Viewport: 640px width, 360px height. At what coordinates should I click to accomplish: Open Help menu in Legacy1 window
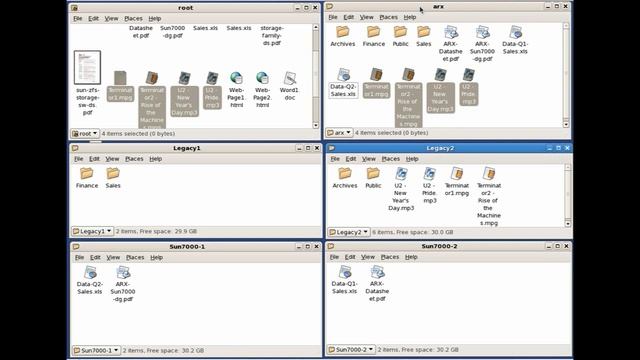[156, 159]
